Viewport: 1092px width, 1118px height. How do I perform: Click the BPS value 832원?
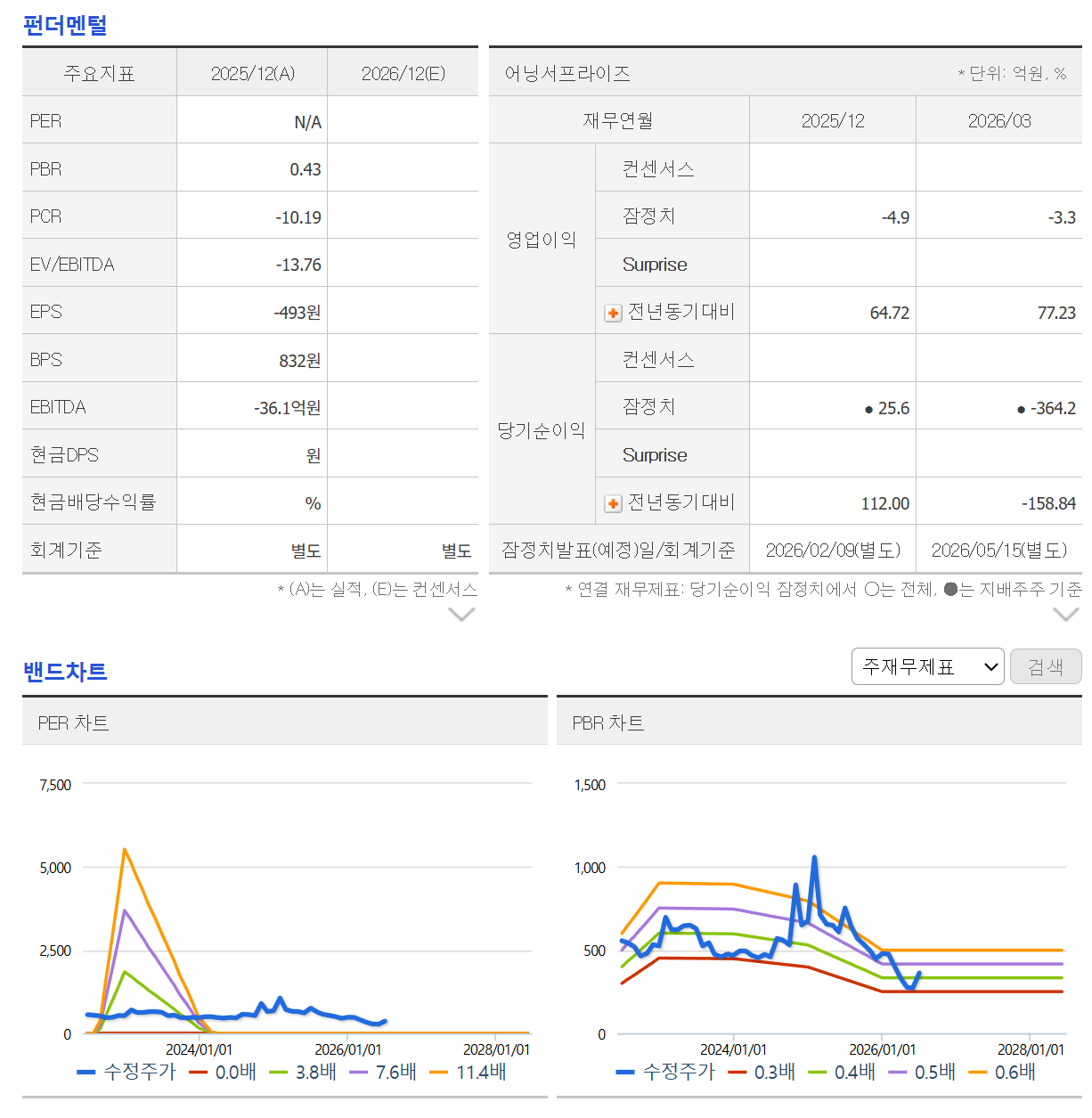click(300, 361)
